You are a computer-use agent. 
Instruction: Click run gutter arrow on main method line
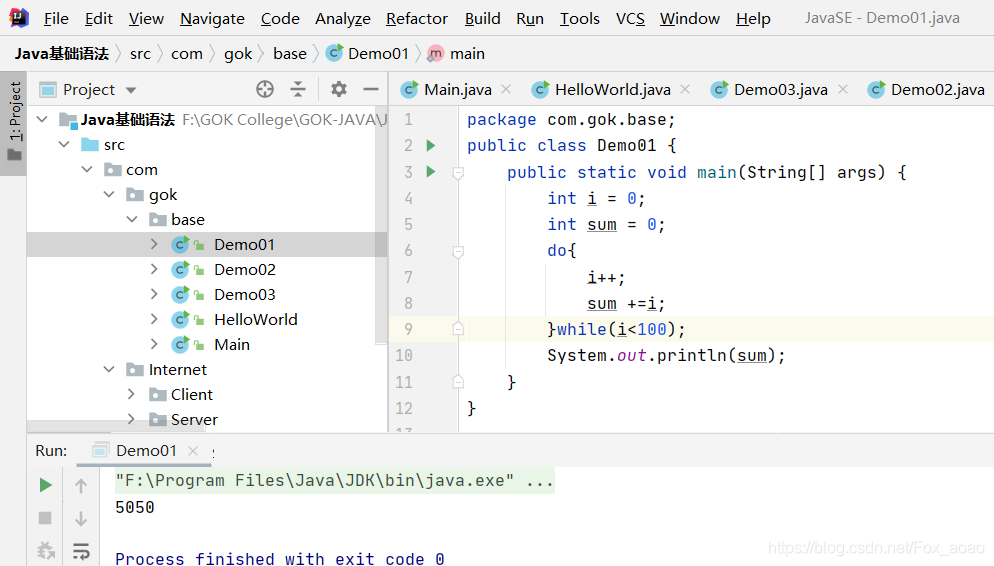tap(431, 172)
